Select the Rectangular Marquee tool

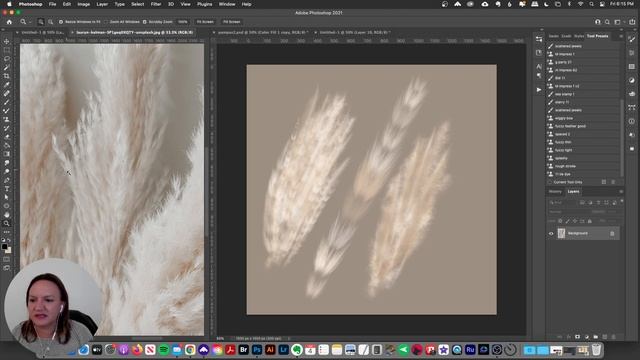(7, 50)
